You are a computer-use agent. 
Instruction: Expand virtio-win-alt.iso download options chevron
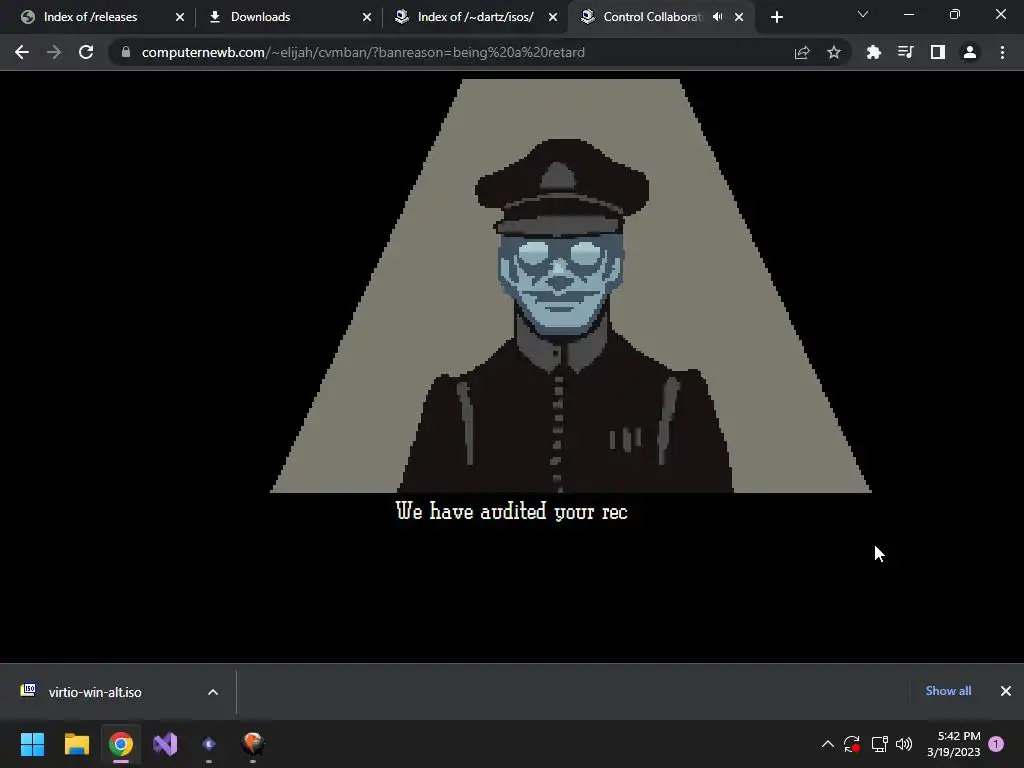(x=213, y=692)
